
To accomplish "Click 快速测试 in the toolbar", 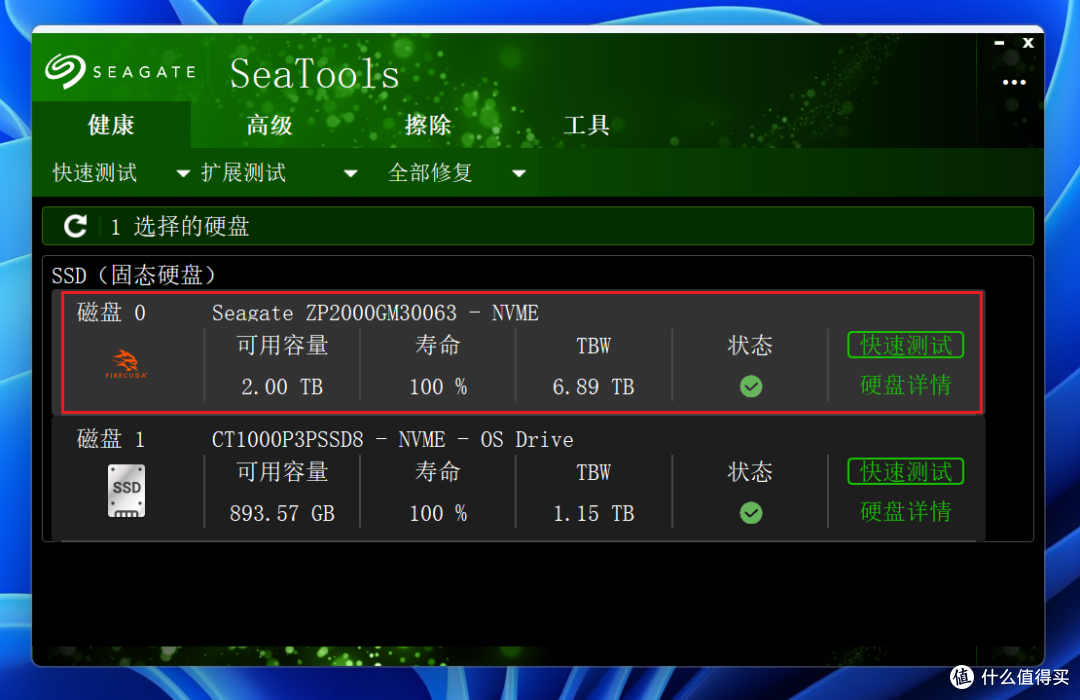I will point(95,172).
